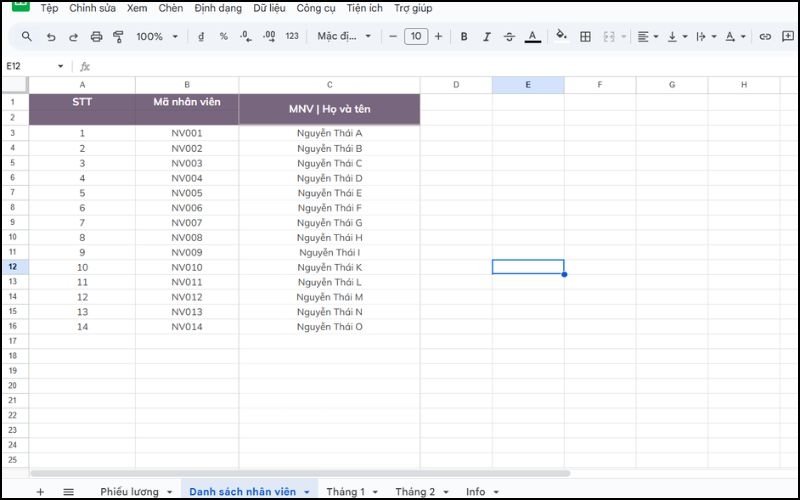
Task: Open the 100% zoom dropdown
Action: coord(157,37)
